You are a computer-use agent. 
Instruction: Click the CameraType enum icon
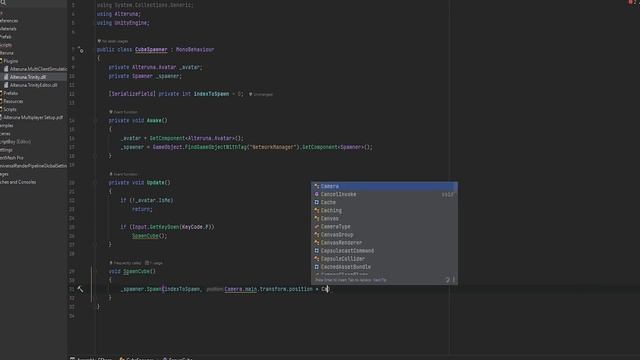316,227
